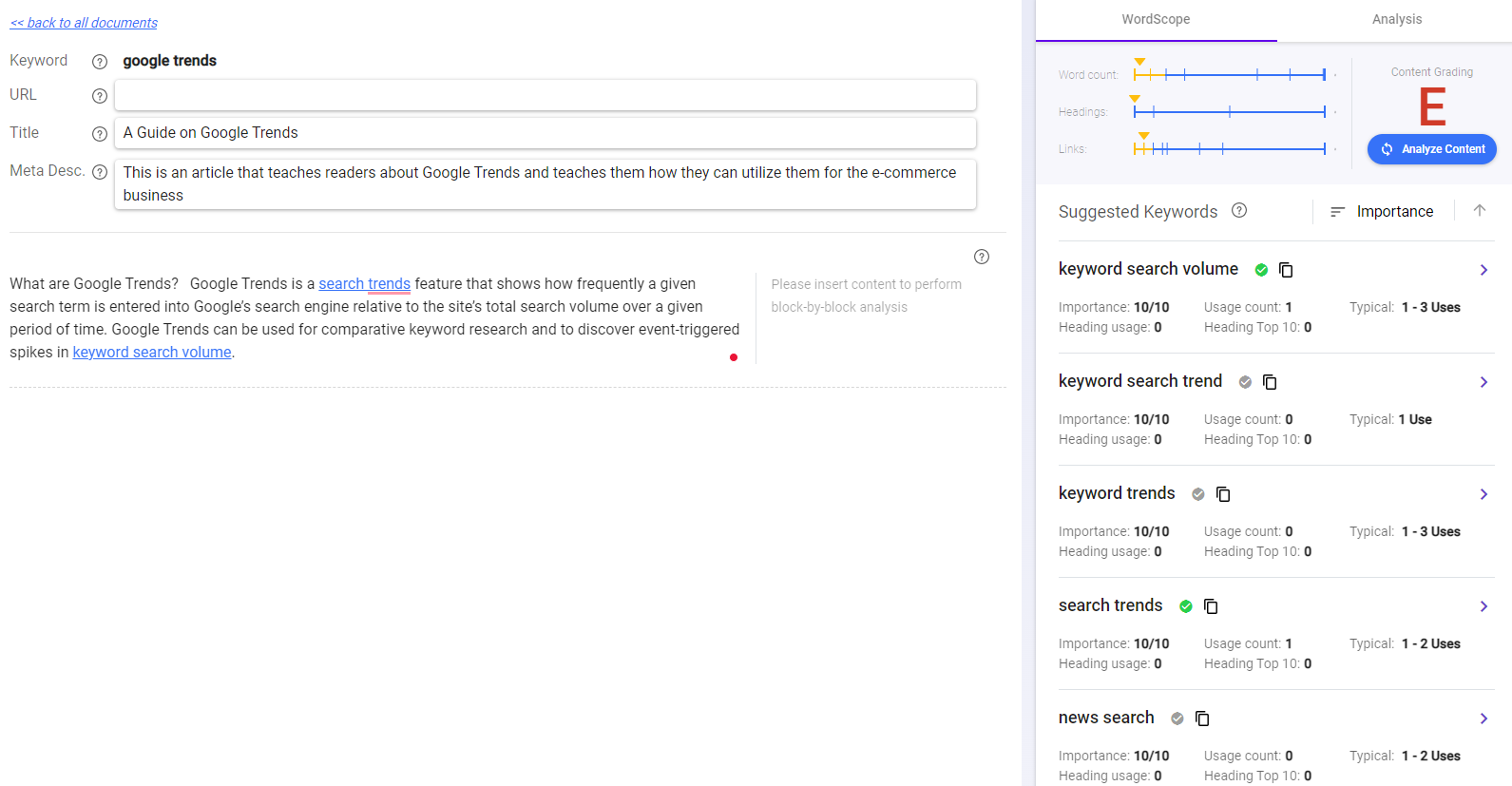
Task: Click the Word count range slider
Action: [x=1230, y=74]
